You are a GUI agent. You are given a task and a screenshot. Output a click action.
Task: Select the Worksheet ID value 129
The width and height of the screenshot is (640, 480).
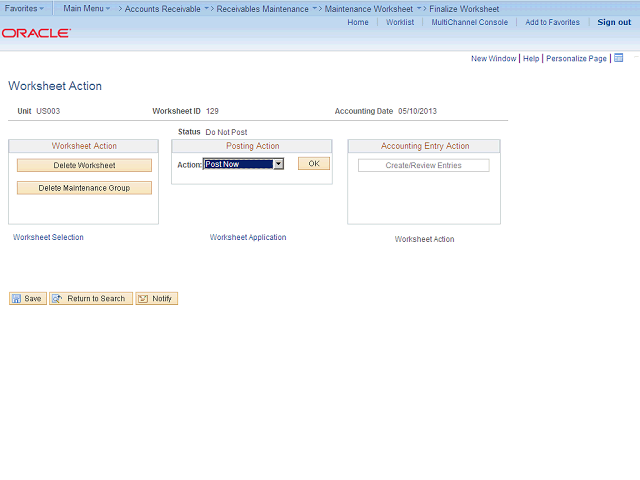(212, 111)
